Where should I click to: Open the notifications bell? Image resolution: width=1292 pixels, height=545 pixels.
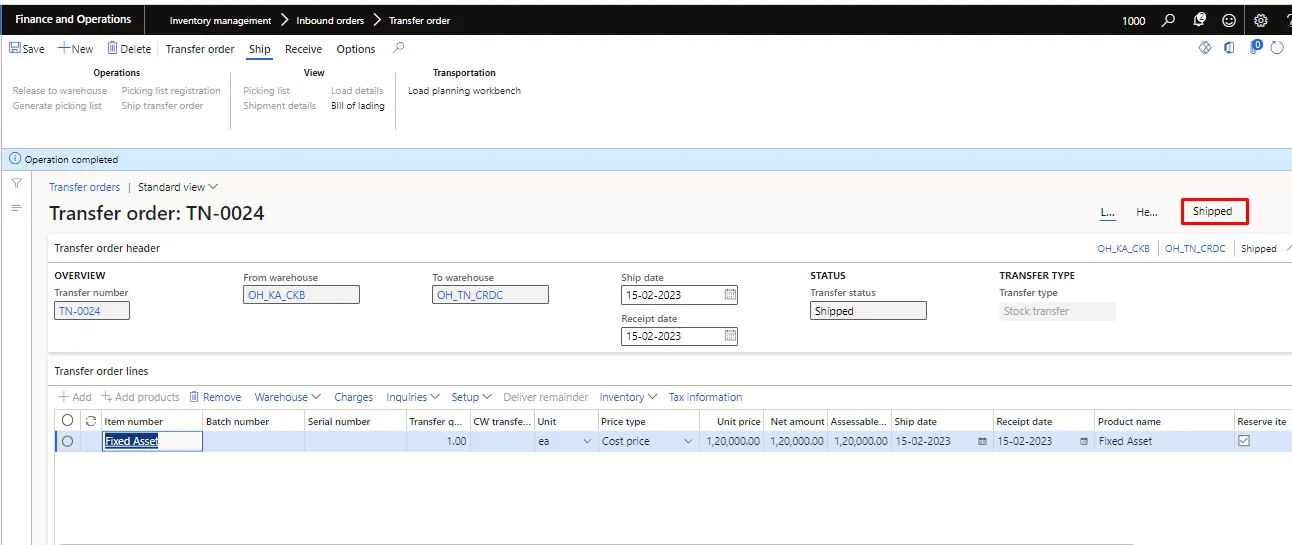pos(1199,20)
